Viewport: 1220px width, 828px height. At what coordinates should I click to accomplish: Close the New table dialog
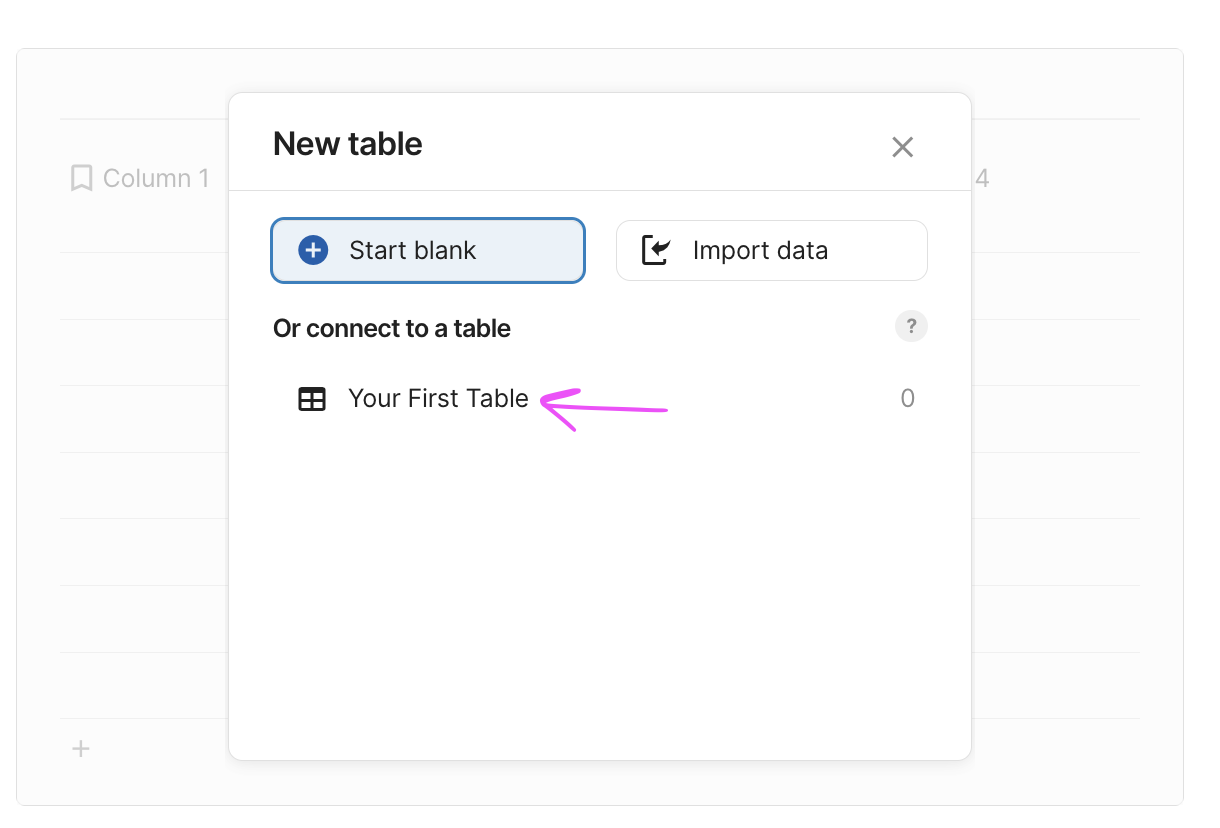[x=902, y=147]
